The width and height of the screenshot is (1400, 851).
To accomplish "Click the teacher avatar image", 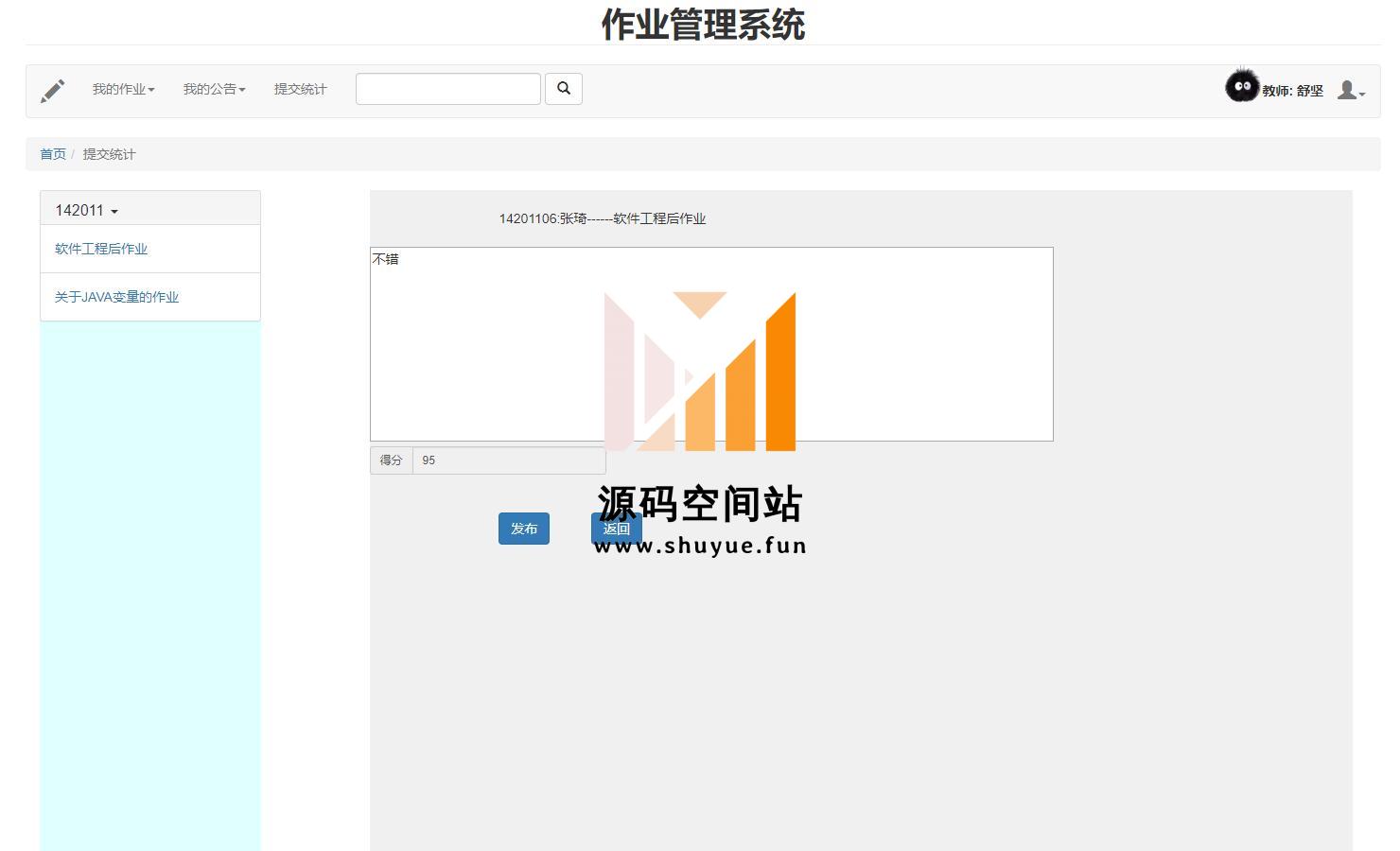I will point(1242,86).
